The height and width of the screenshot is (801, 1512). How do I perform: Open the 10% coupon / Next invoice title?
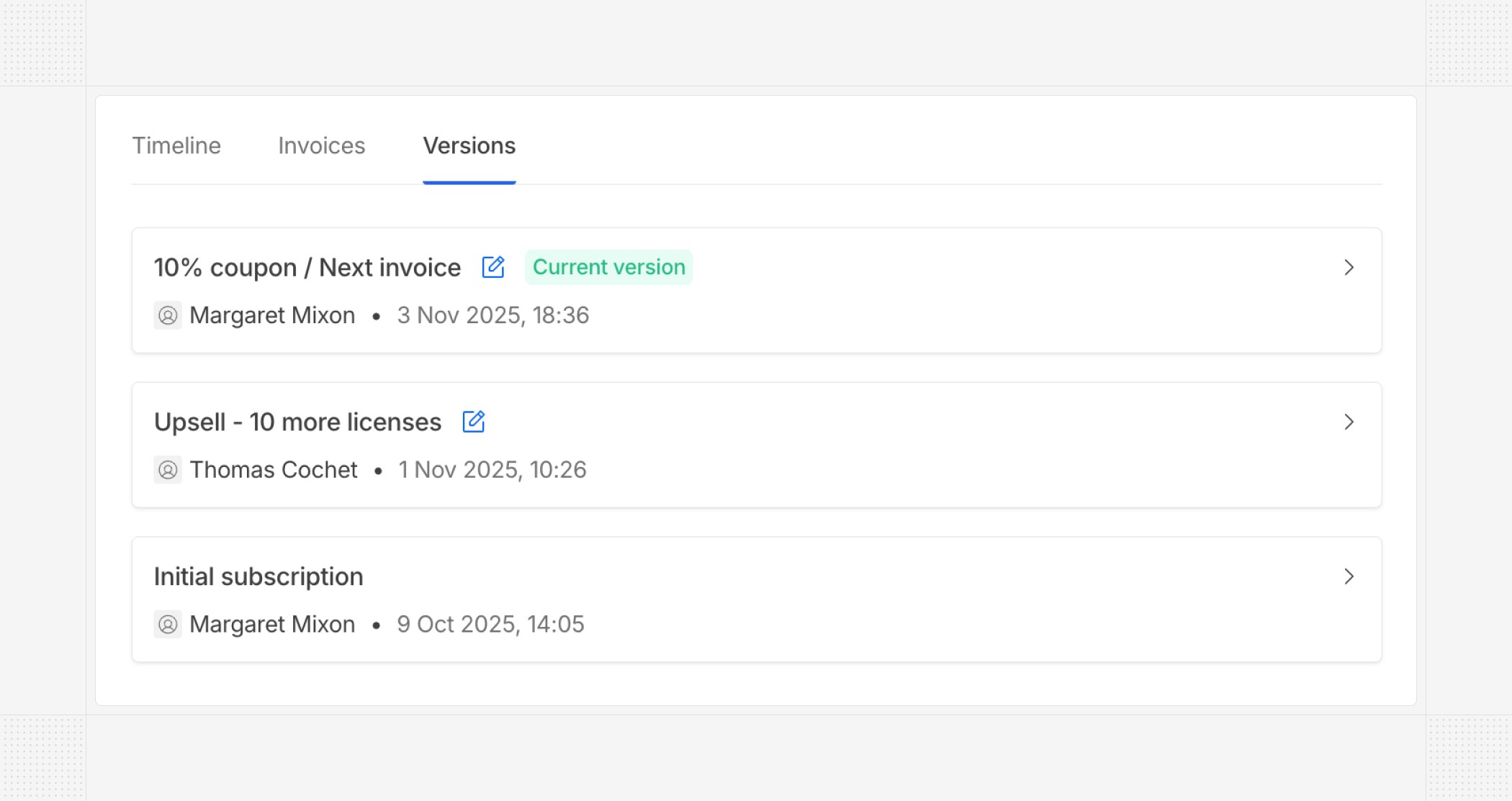[x=307, y=268]
